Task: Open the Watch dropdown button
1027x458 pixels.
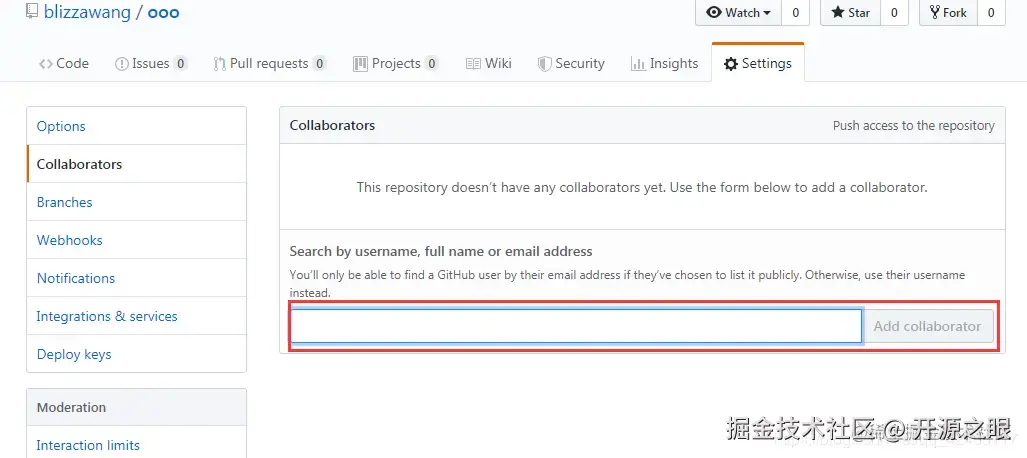Action: [x=739, y=12]
